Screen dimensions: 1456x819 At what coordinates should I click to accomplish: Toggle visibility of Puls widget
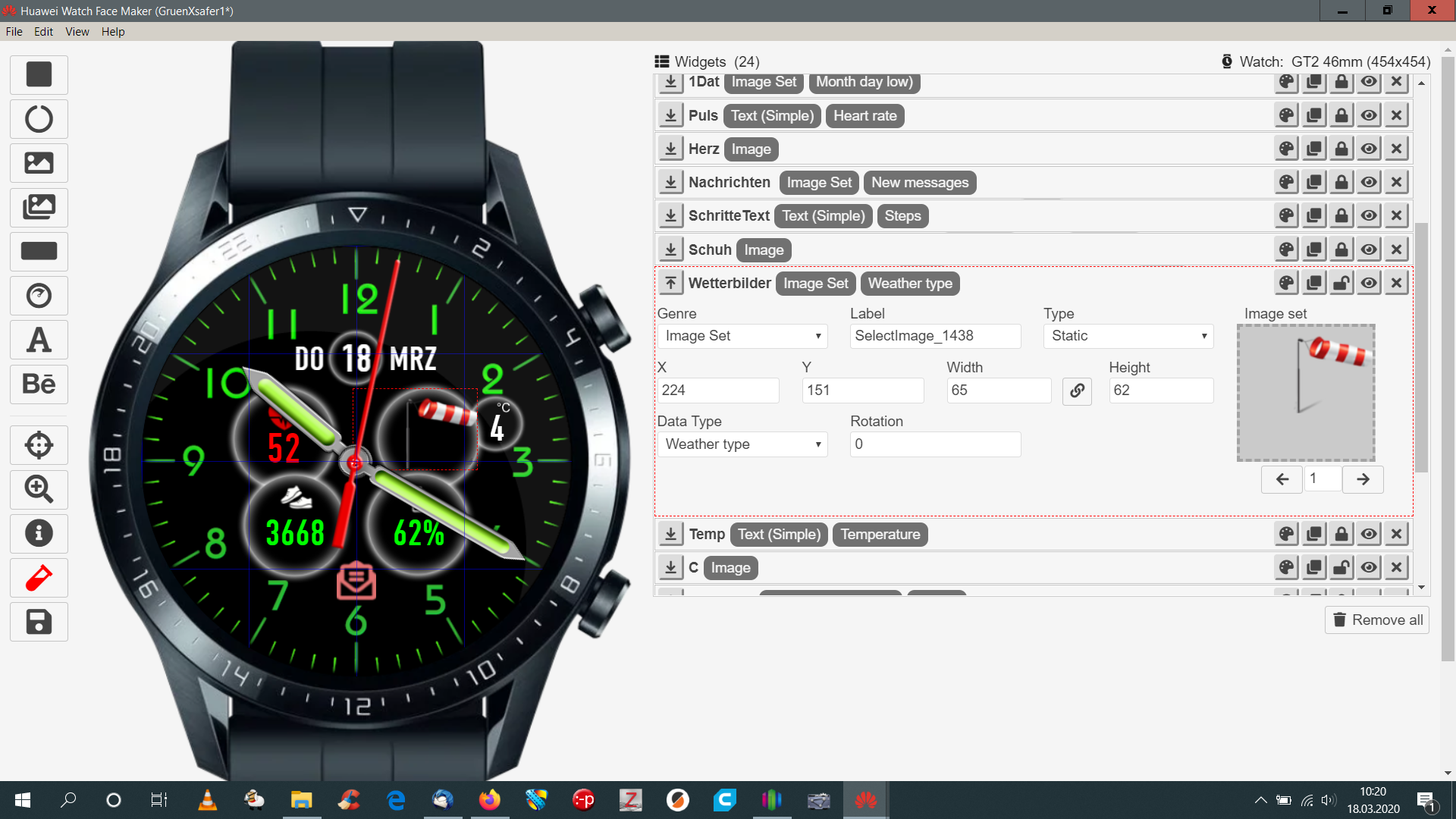point(1369,115)
